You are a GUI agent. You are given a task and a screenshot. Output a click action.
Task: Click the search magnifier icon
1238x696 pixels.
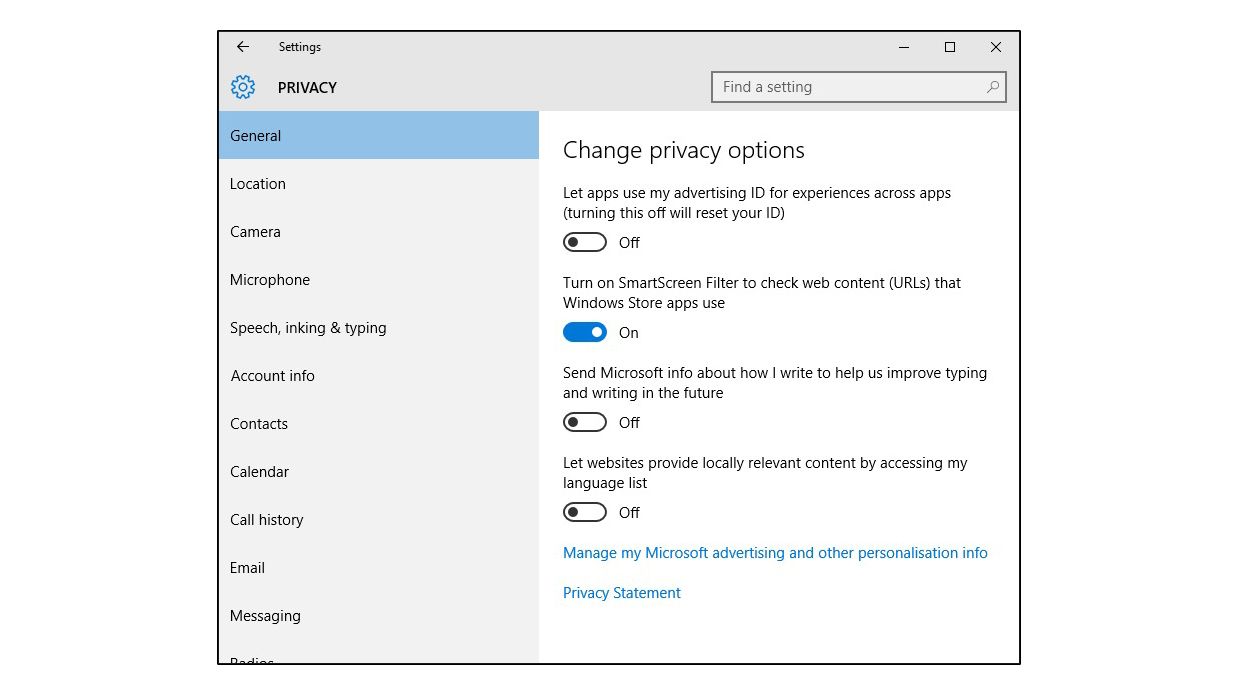click(x=993, y=87)
